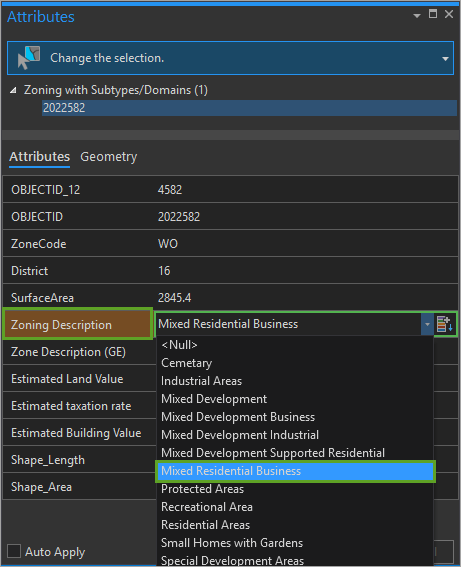
Task: Click the Estimated taxation rate field label
Action: pyautogui.click(x=71, y=406)
